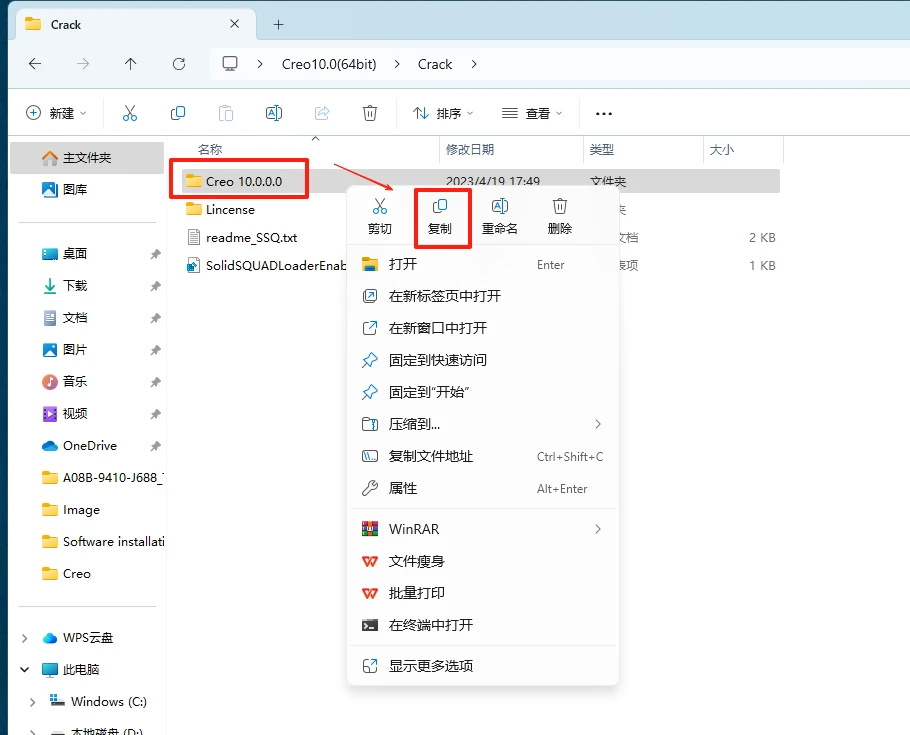Select 固定到快速访问 in the context menu
The width and height of the screenshot is (910, 735).
[483, 360]
